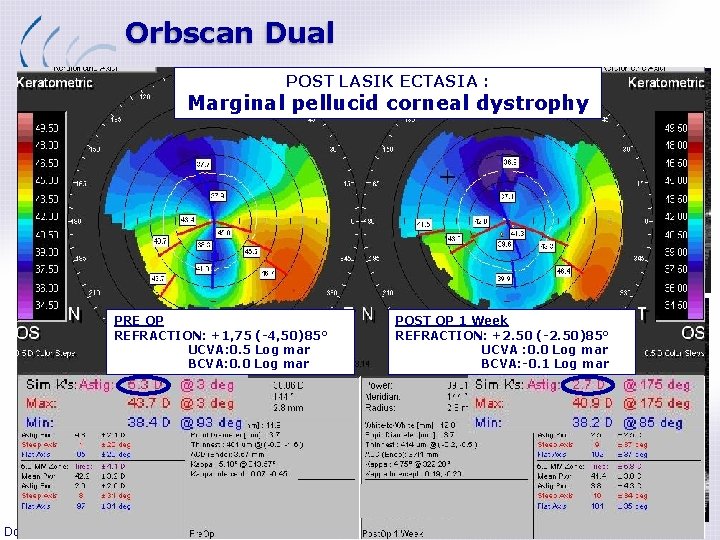Click the post-op Min axis "@85 deg"
This screenshot has width=720, height=540.
point(652,422)
